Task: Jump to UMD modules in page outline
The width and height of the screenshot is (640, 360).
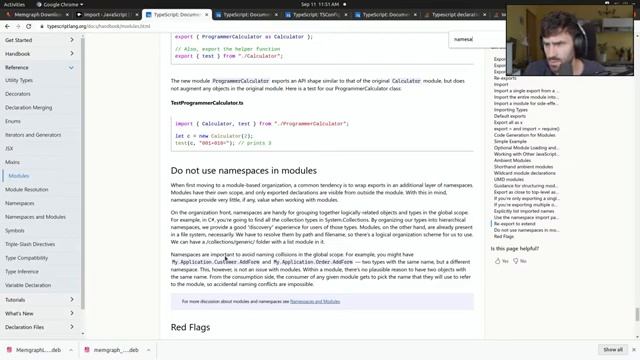Action: [x=509, y=179]
